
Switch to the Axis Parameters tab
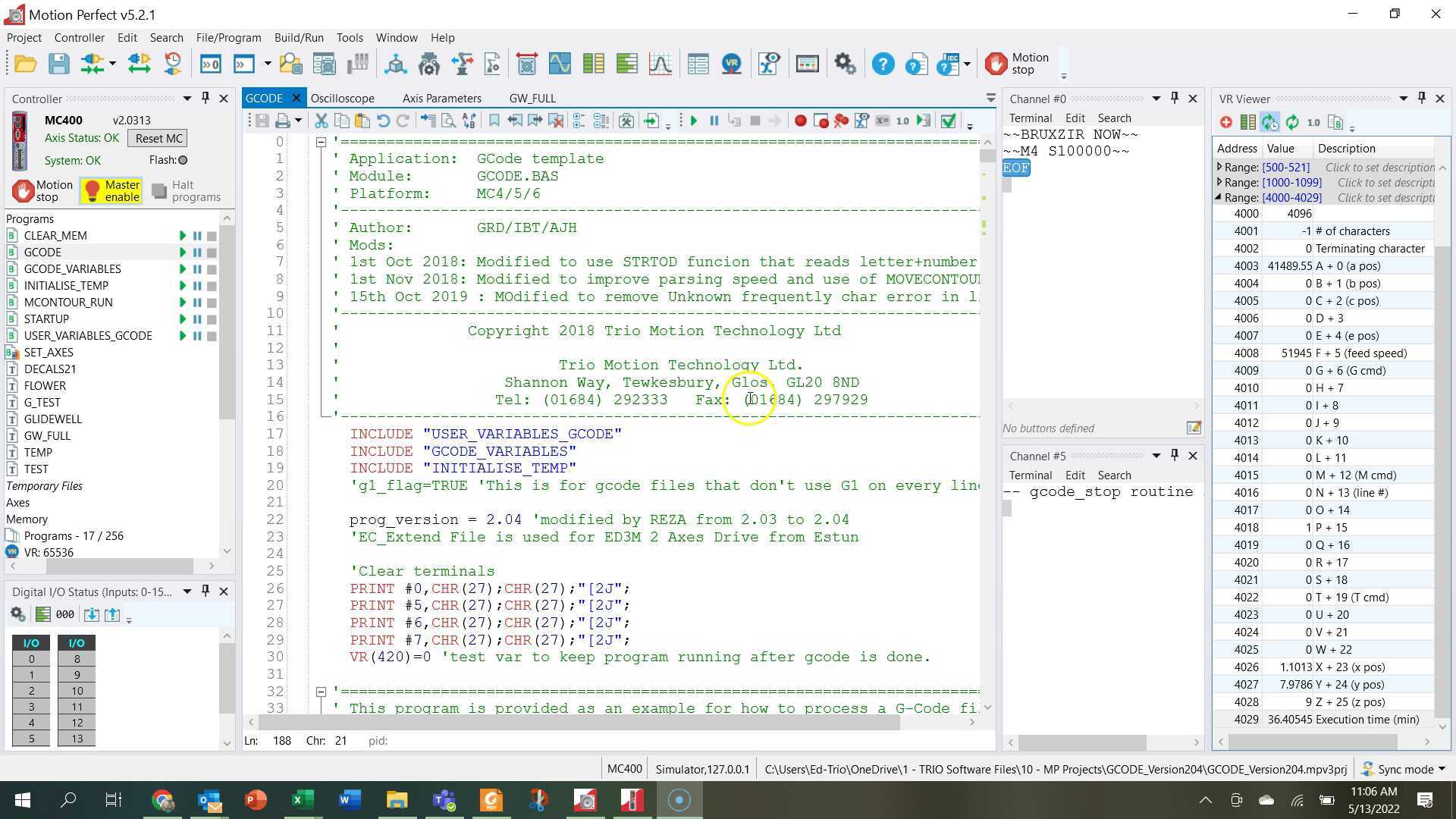[x=441, y=98]
